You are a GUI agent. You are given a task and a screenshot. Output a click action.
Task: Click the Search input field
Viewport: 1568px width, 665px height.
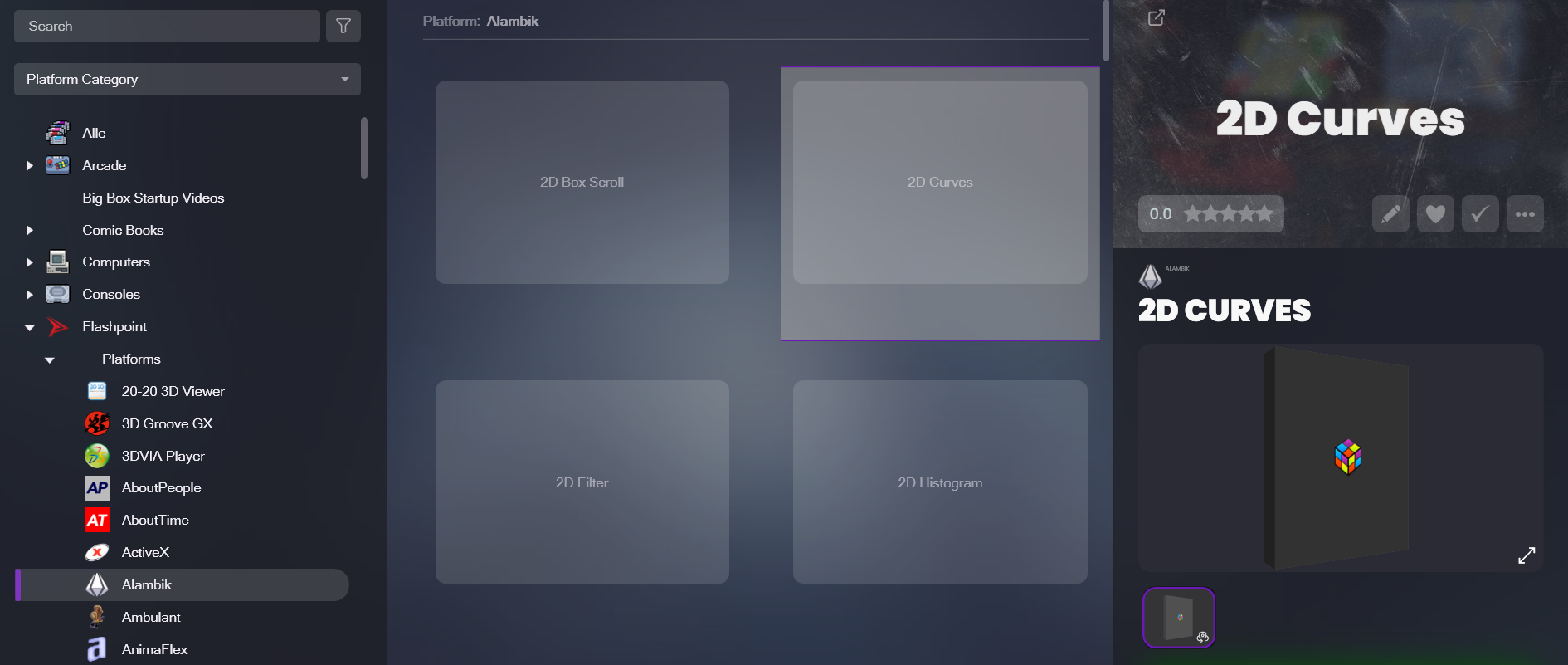166,27
